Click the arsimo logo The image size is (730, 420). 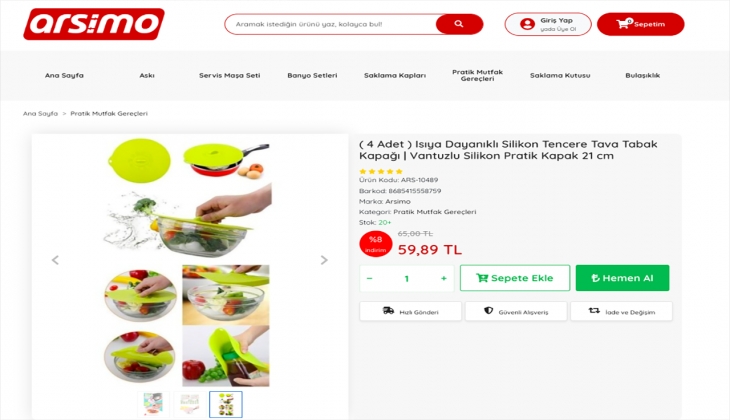click(x=94, y=24)
